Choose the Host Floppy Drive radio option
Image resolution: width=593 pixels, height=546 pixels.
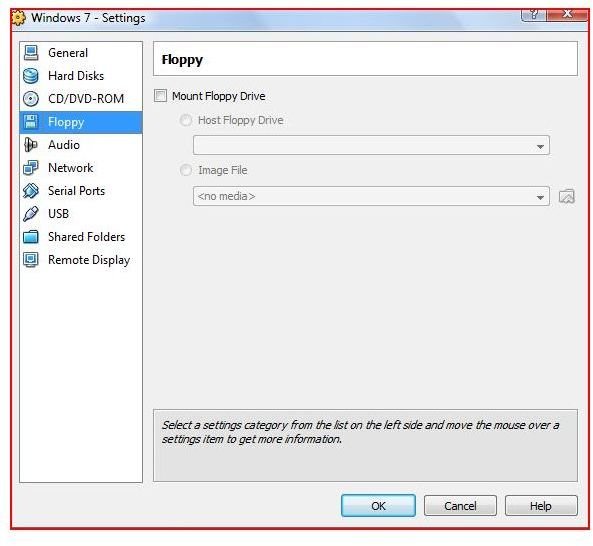[x=186, y=120]
